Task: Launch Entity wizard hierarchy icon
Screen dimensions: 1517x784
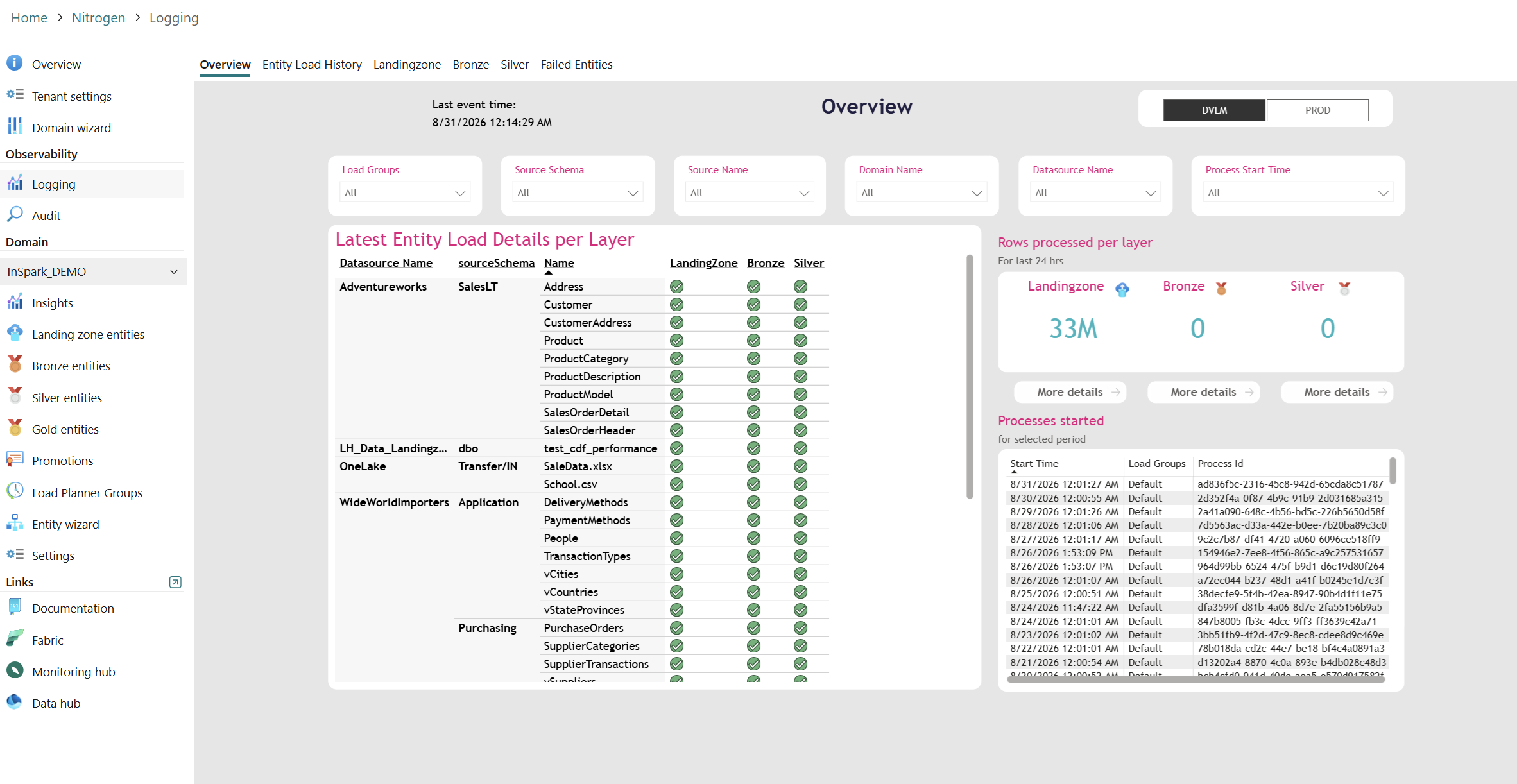Action: (x=15, y=523)
